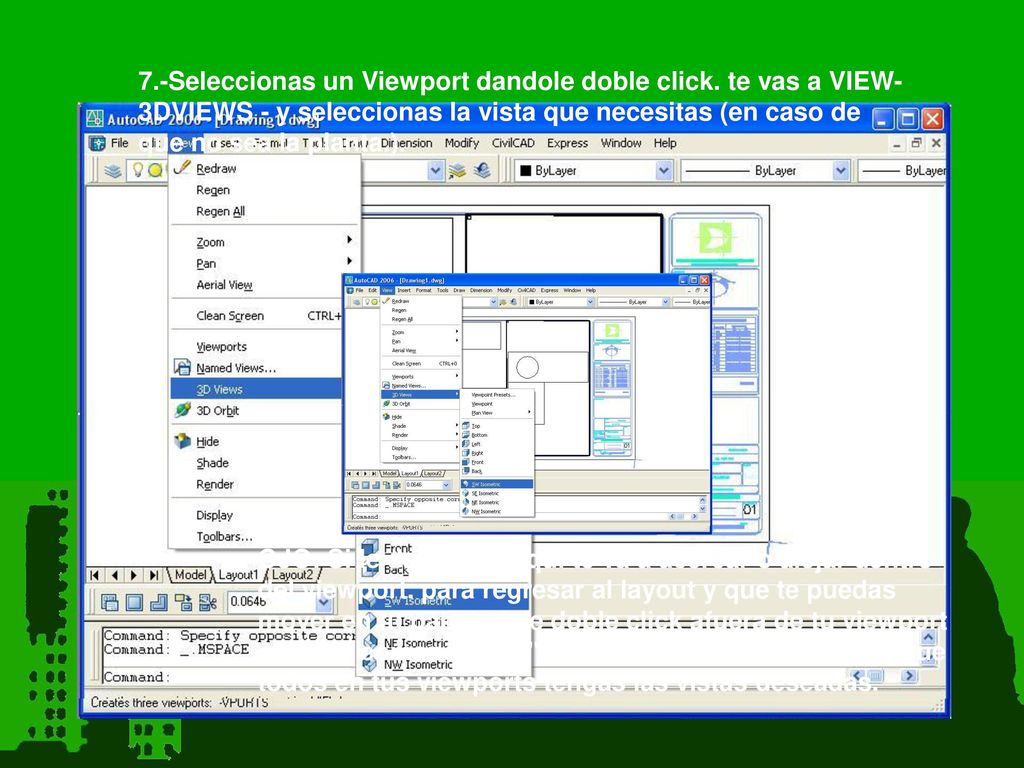The height and width of the screenshot is (768, 1024).
Task: Click the 3D Orbit globe icon, large menu
Action: click(x=182, y=410)
